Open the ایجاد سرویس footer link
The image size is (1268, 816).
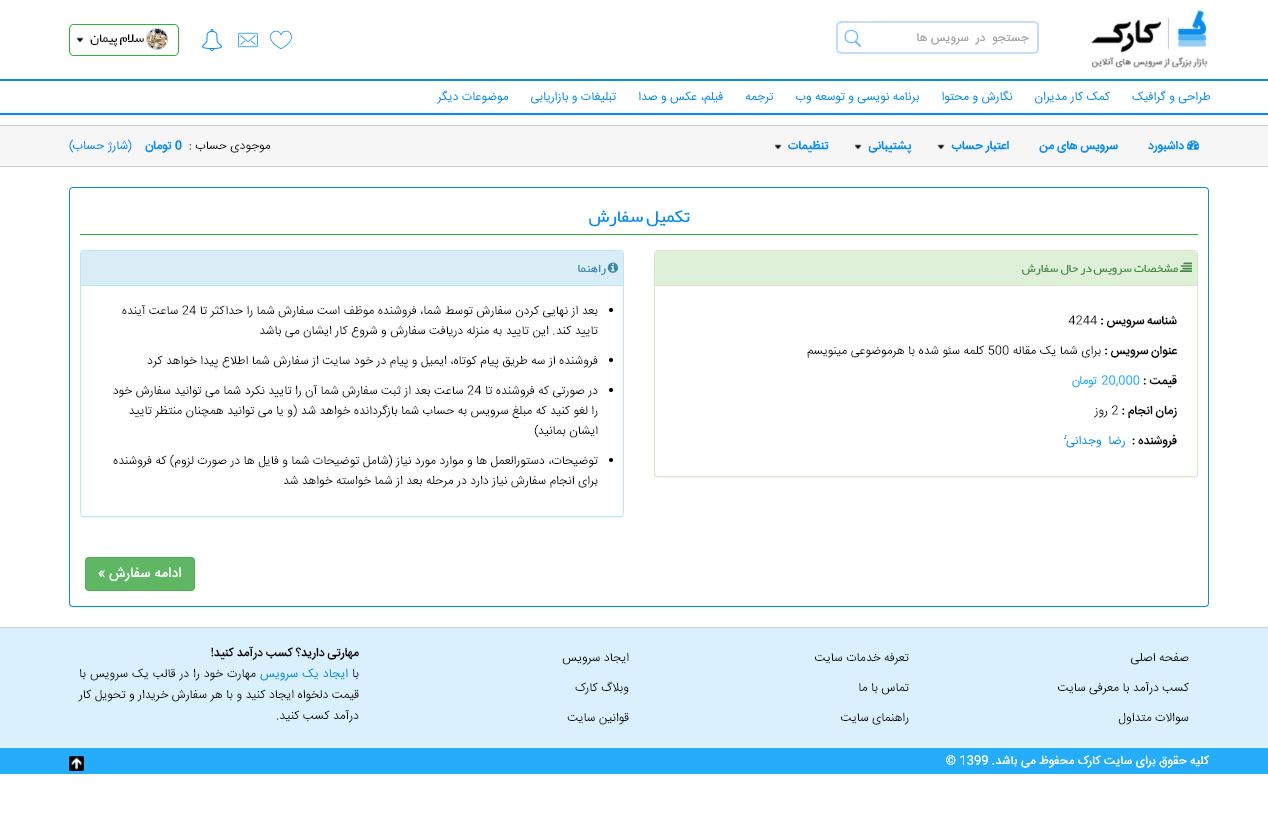coord(595,658)
